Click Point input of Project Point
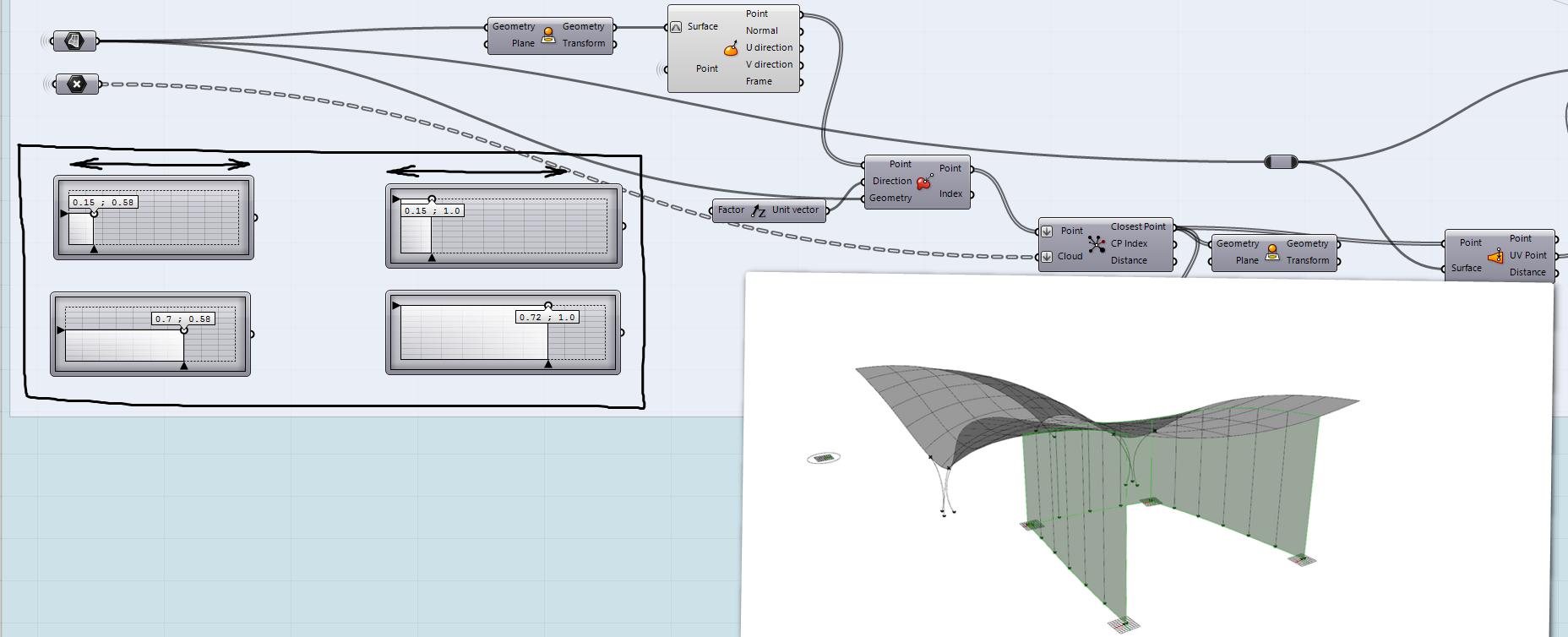Viewport: 1568px width, 637px height. [x=901, y=165]
